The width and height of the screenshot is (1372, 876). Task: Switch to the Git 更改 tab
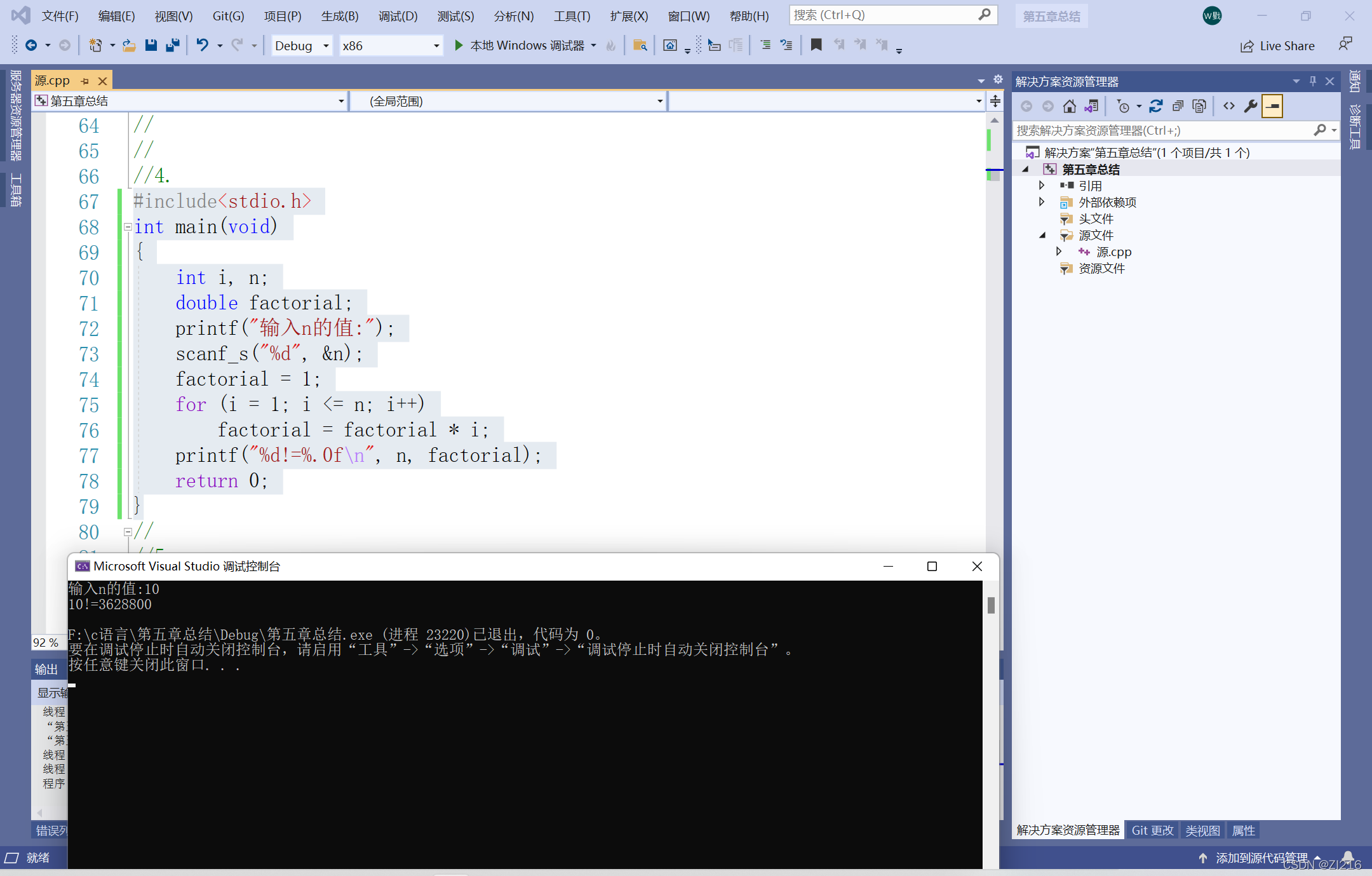coord(1152,830)
